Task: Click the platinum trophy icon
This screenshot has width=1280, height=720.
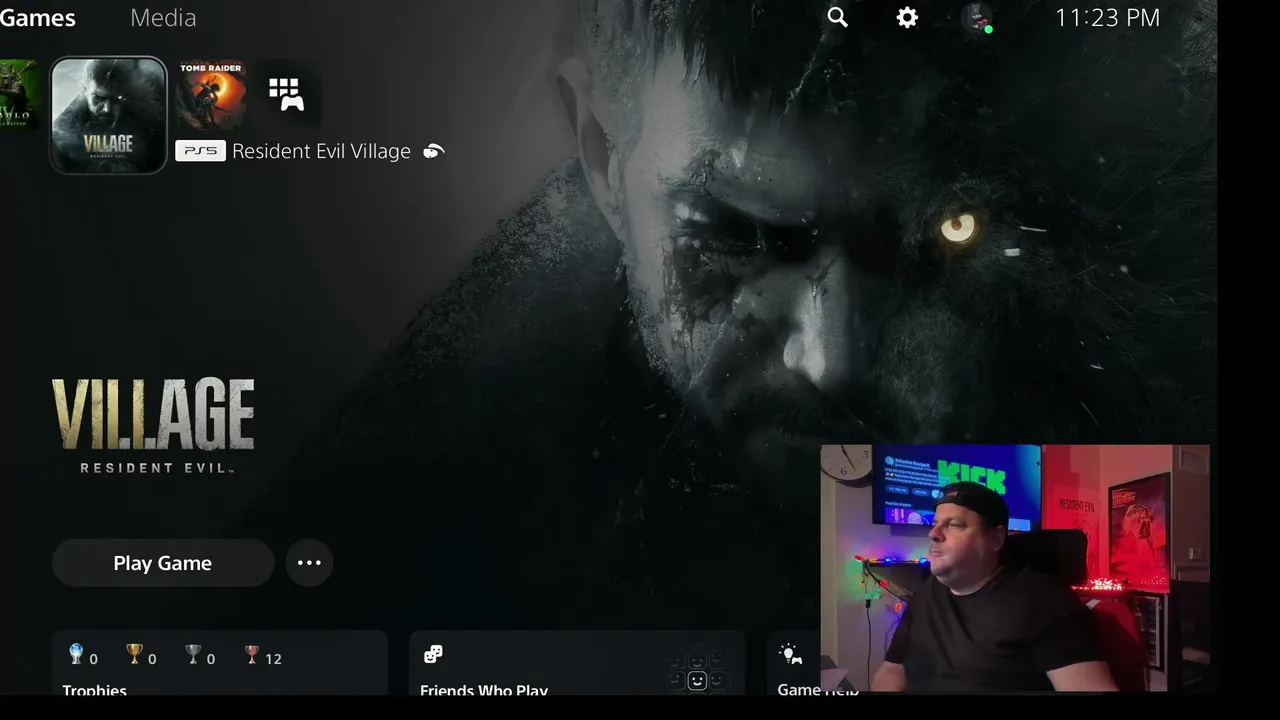Action: [x=76, y=654]
